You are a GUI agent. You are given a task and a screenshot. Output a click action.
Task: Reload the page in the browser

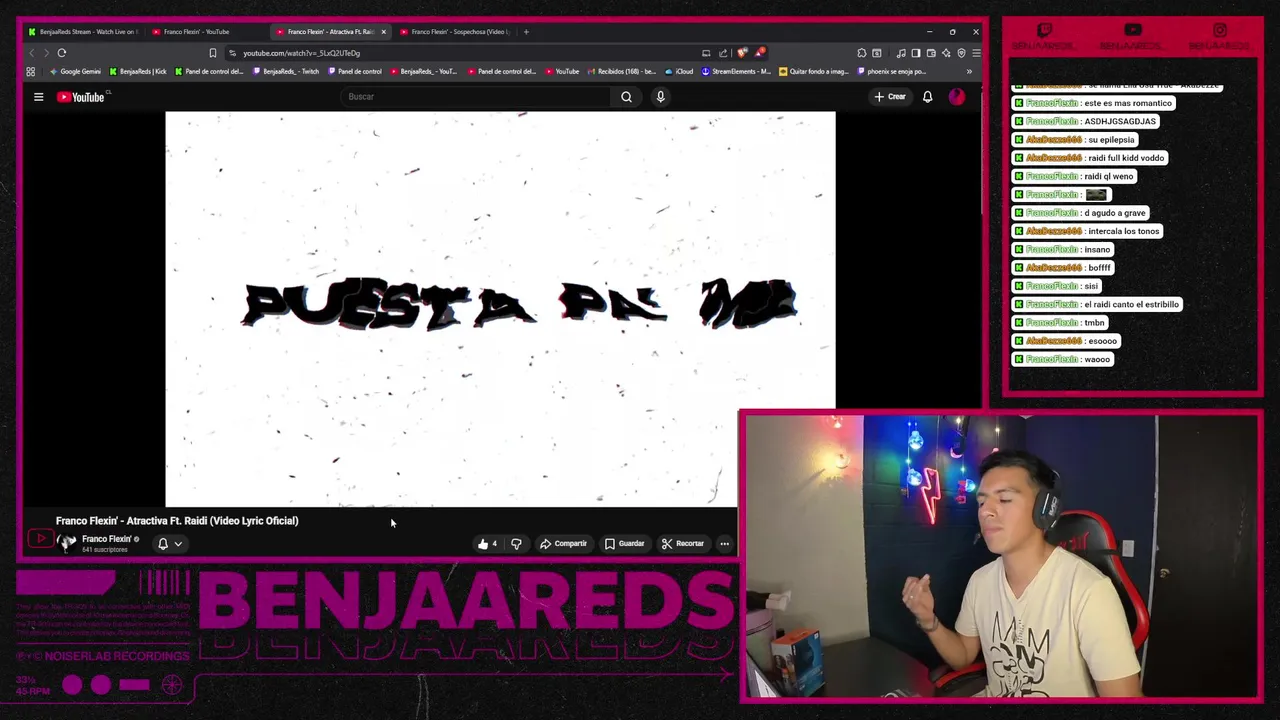tap(62, 53)
